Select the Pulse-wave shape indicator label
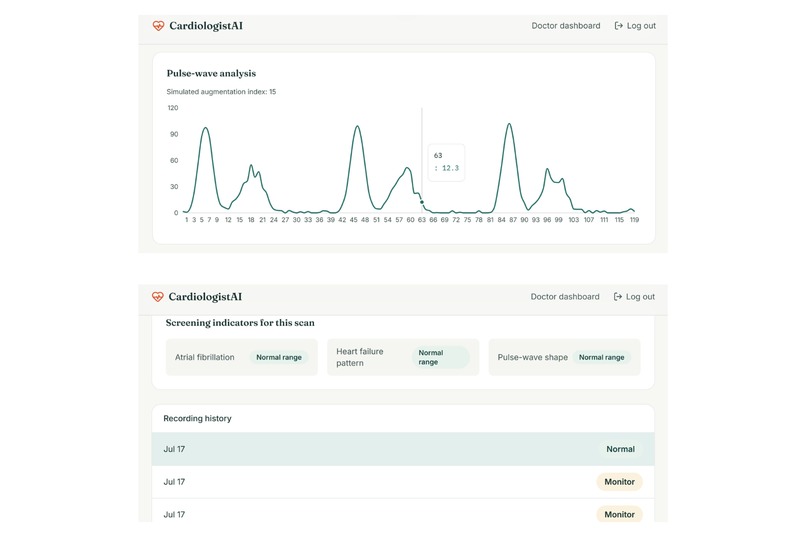This screenshot has width=806, height=537. 532,357
